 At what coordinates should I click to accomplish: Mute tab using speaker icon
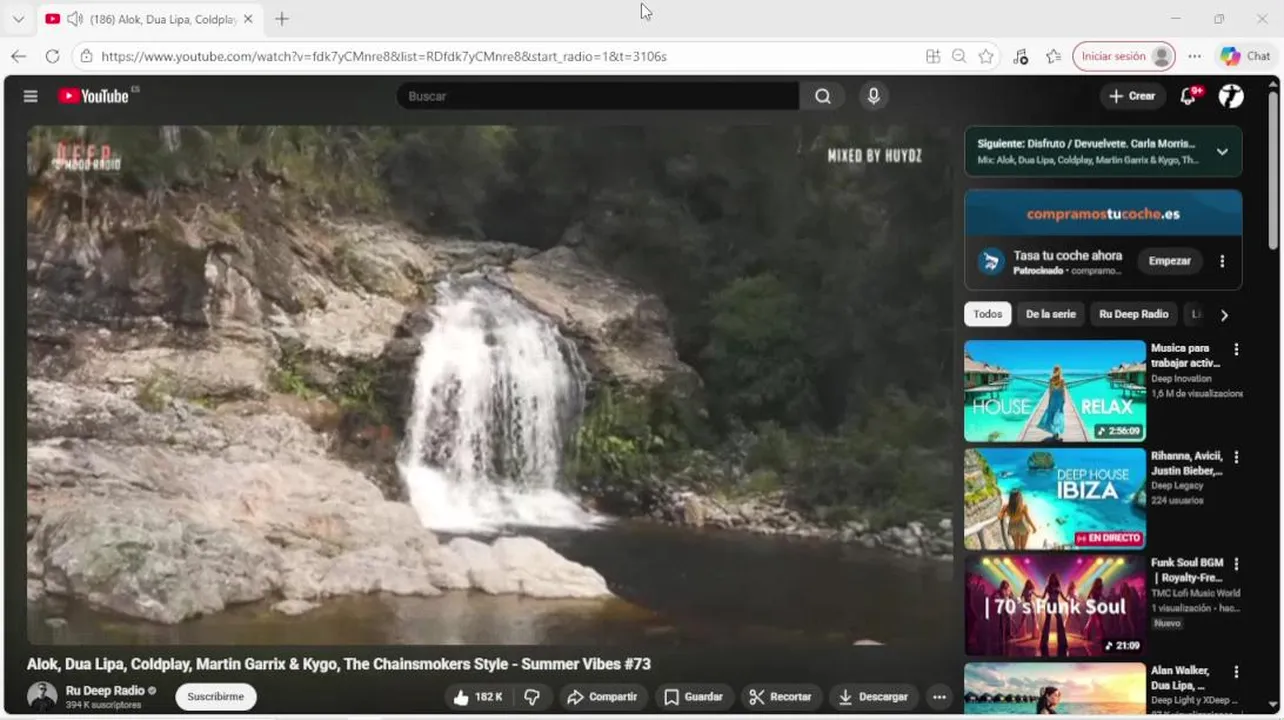pos(75,19)
